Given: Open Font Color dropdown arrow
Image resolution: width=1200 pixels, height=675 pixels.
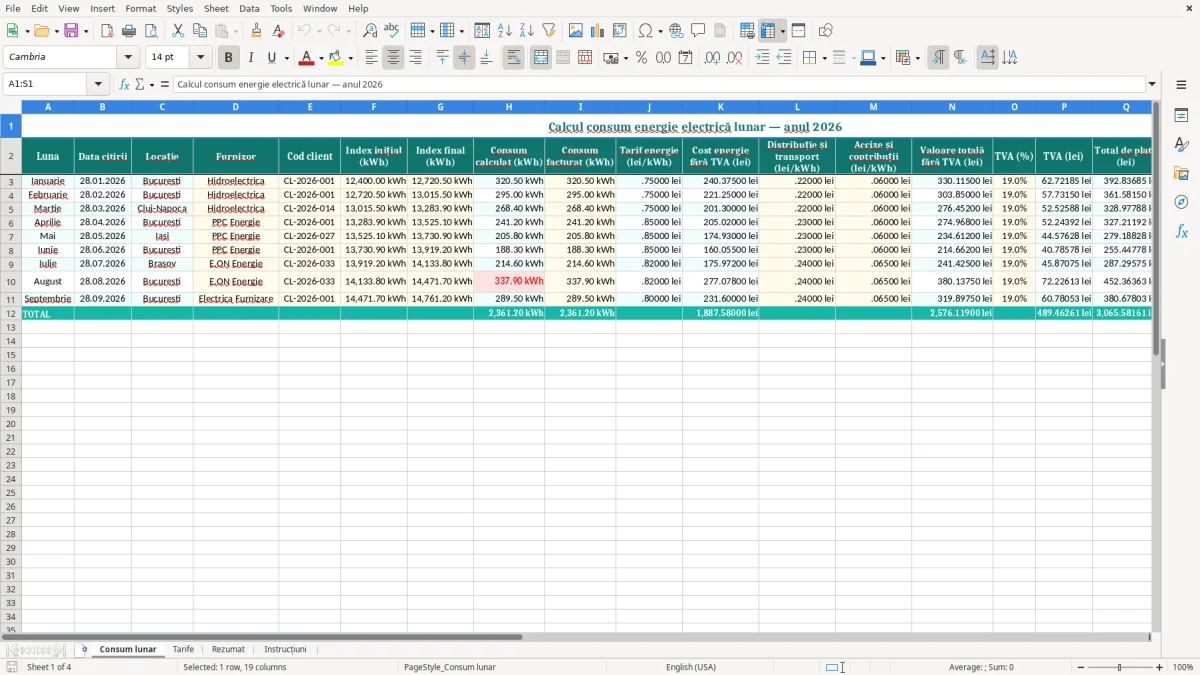Looking at the screenshot, I should (x=321, y=58).
